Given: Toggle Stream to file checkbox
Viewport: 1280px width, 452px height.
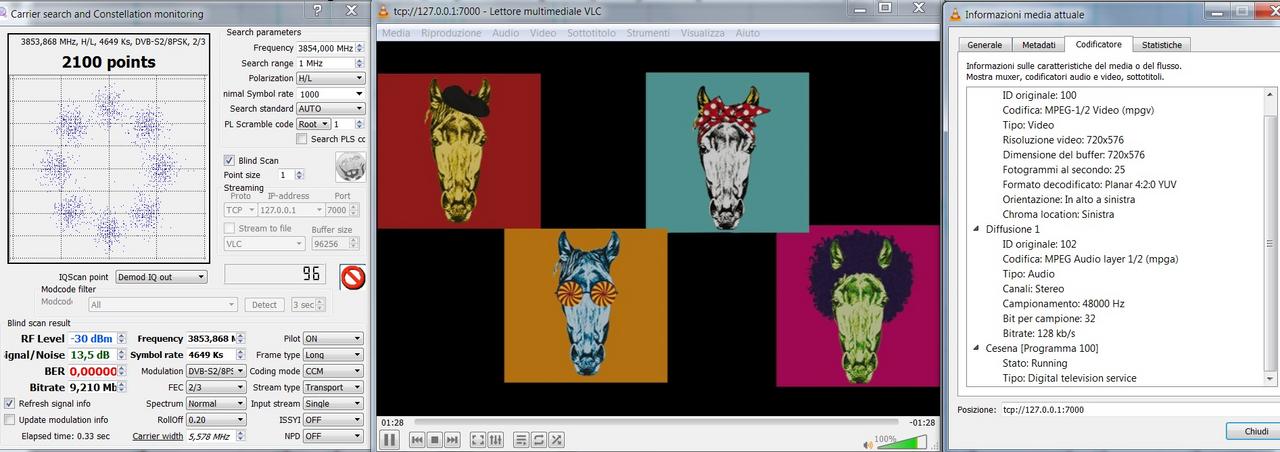Looking at the screenshot, I should click(x=229, y=228).
